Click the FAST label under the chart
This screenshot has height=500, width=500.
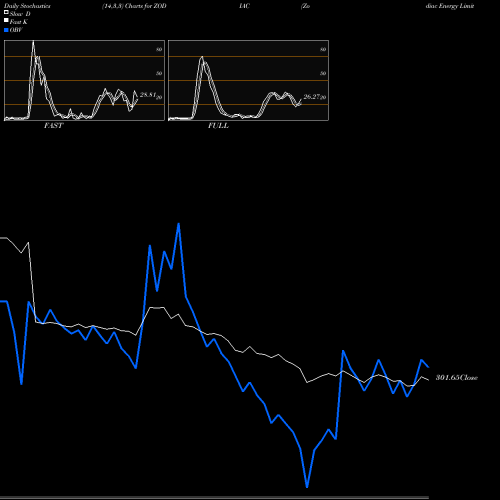pos(53,126)
